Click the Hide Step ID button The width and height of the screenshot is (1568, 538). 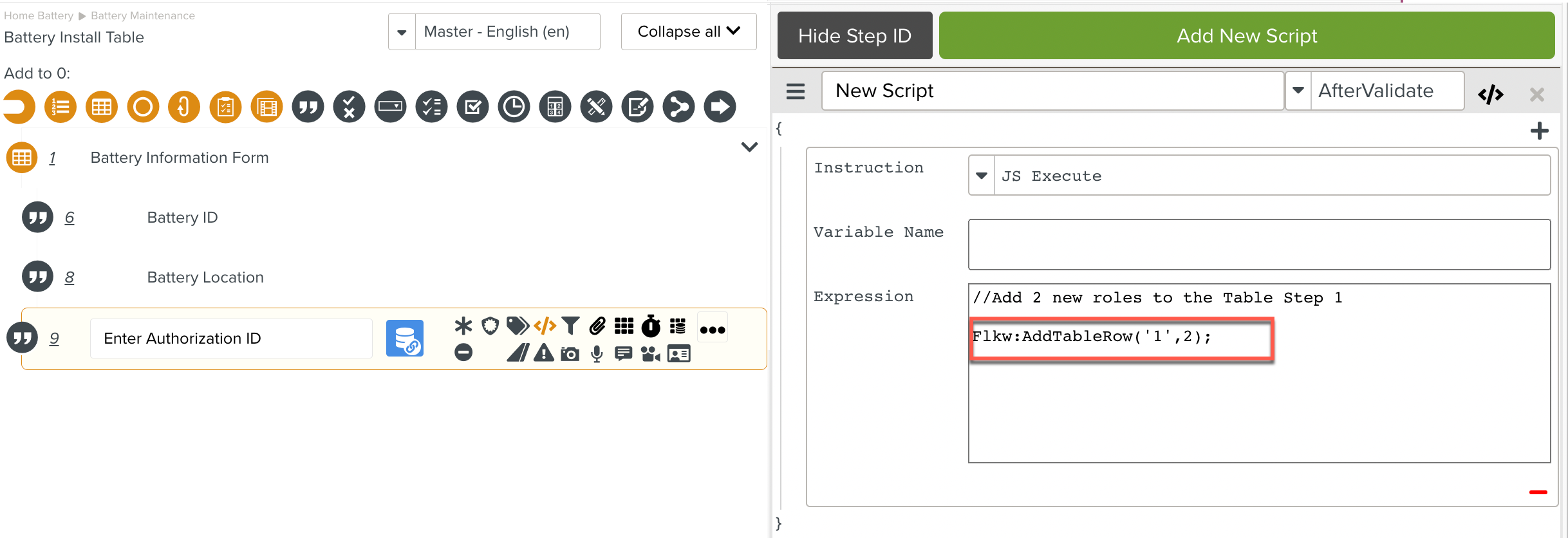click(854, 36)
